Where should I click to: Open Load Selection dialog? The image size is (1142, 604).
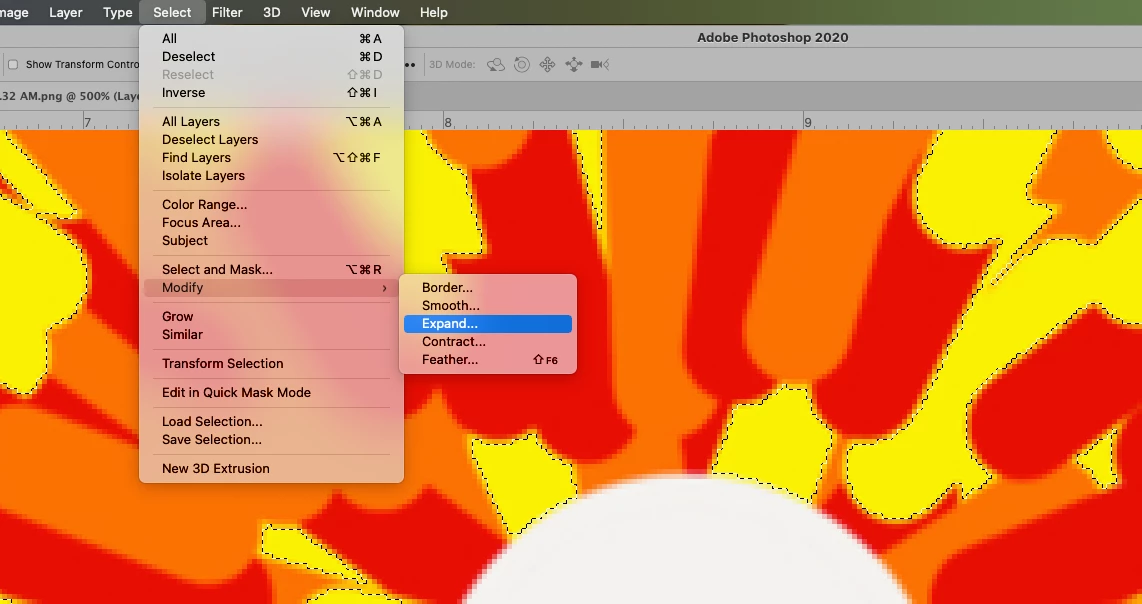click(x=271, y=422)
